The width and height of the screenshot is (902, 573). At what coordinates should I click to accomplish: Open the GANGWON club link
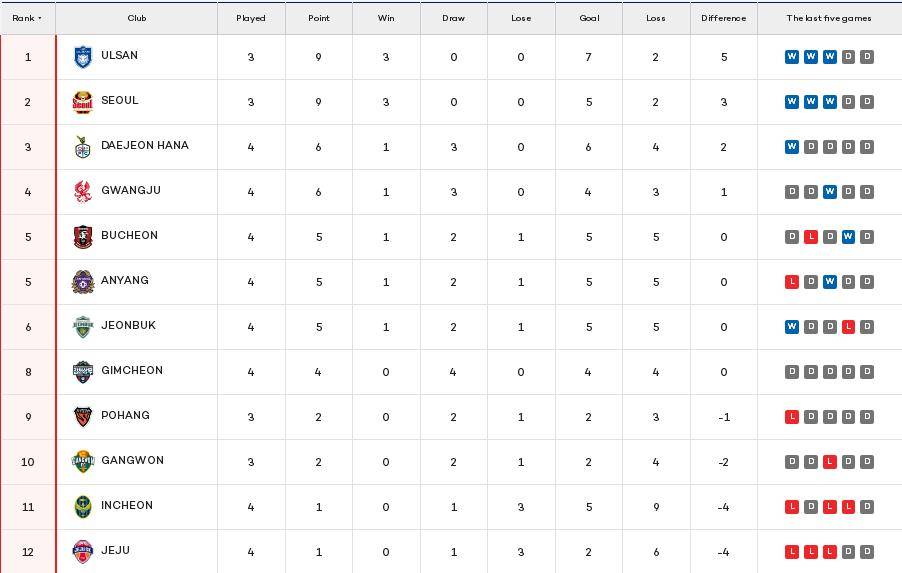132,461
